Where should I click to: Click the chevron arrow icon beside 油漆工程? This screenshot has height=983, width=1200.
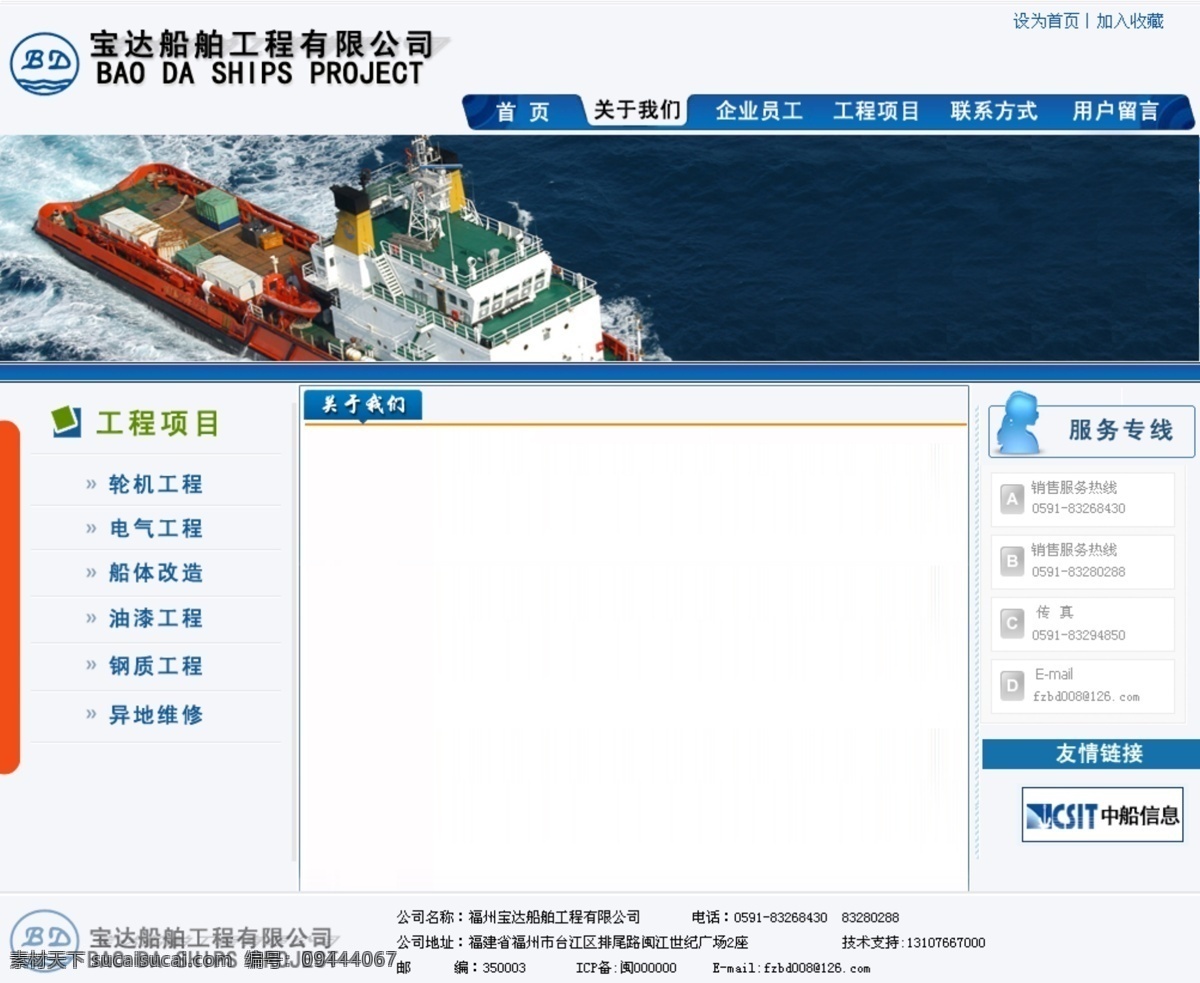[91, 618]
